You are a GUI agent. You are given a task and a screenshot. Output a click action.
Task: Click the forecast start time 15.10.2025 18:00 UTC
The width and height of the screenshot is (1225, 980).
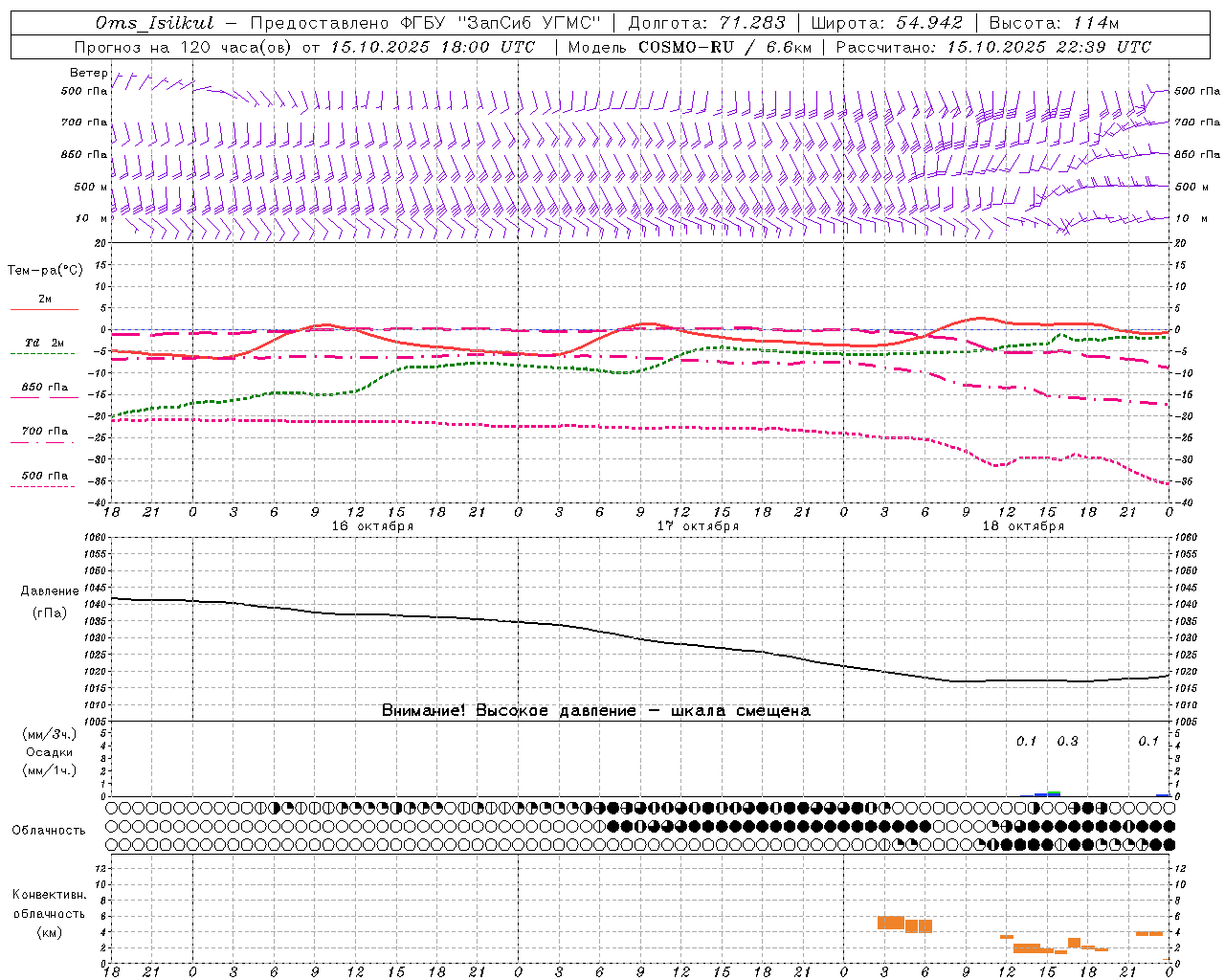tap(433, 47)
